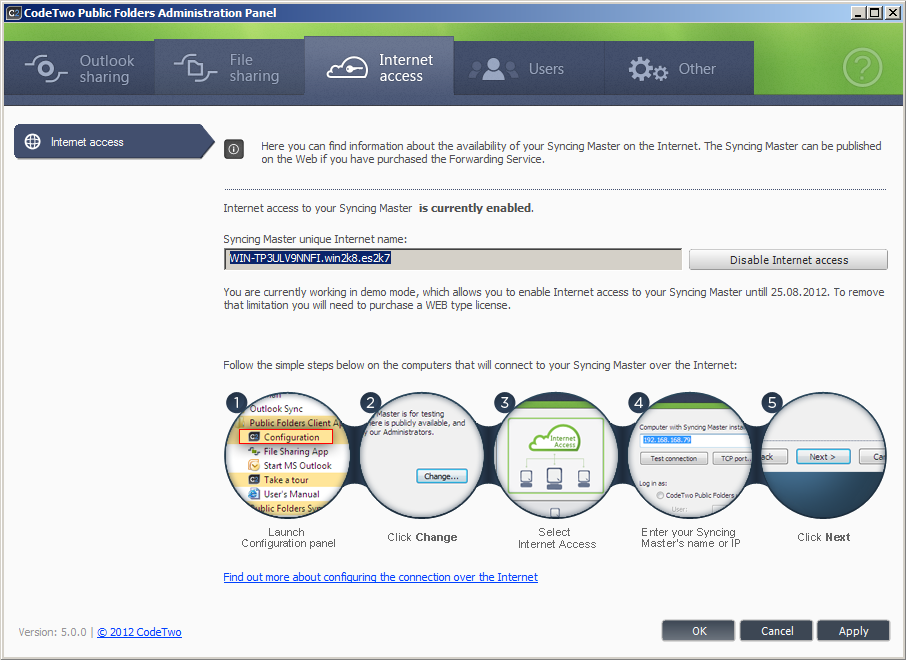This screenshot has height=660, width=906.
Task: Click Disable Internet access button
Action: (x=789, y=260)
